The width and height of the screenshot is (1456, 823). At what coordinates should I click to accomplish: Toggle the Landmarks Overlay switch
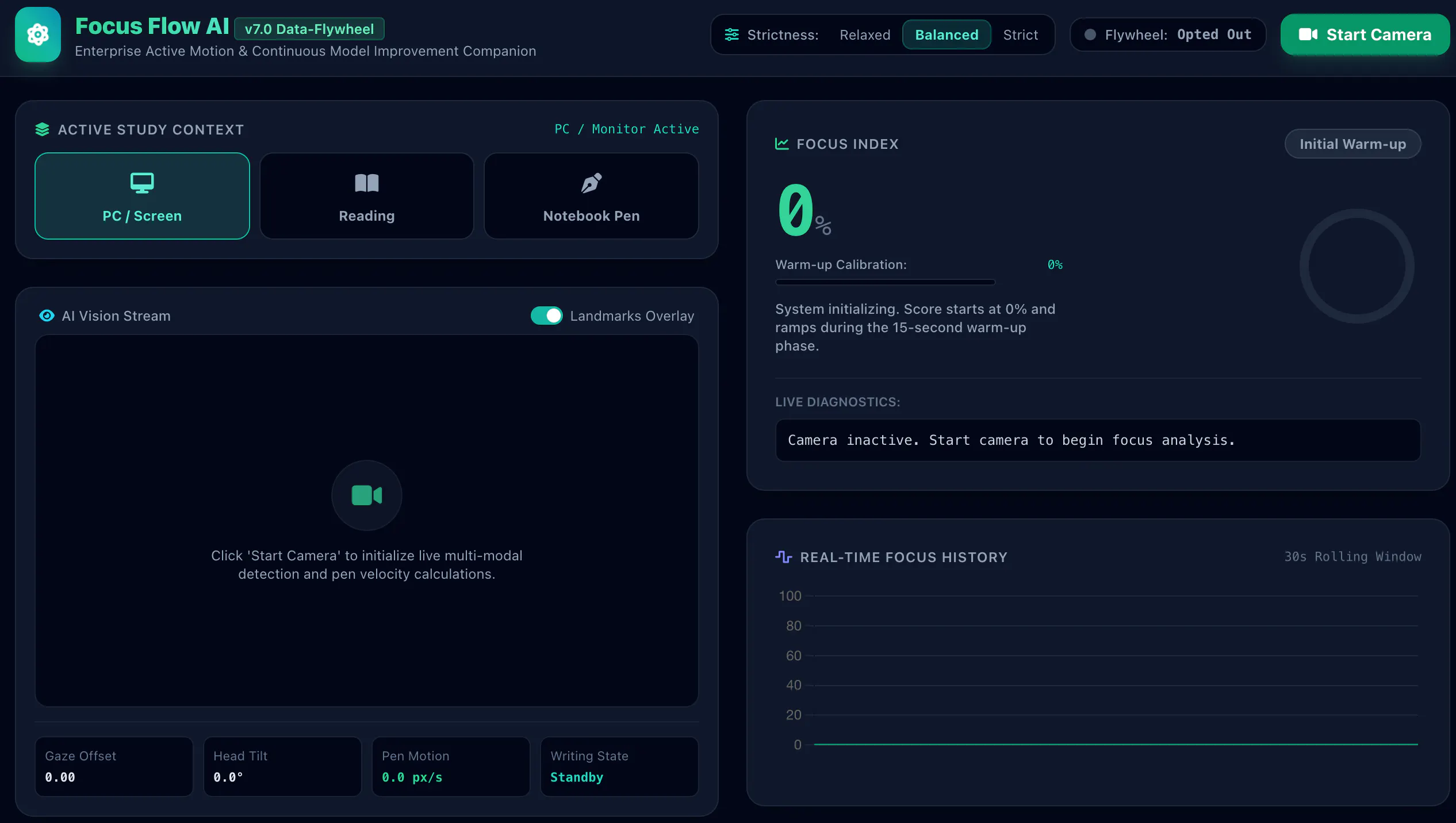coord(546,316)
